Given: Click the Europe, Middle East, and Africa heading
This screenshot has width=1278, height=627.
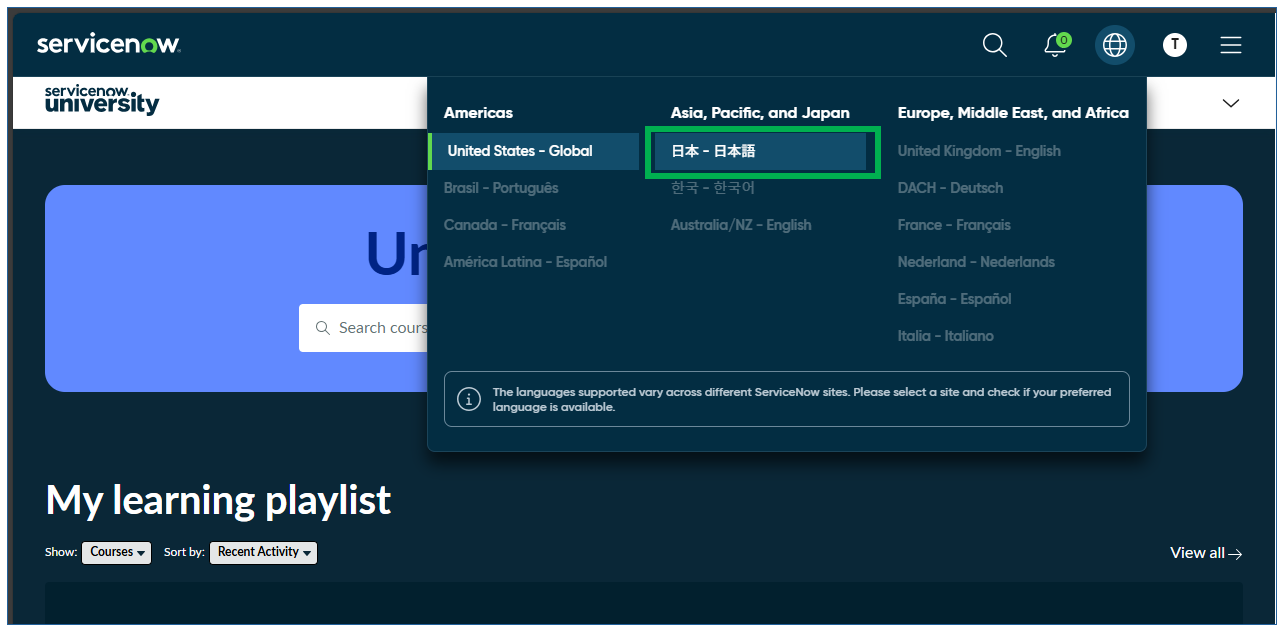Looking at the screenshot, I should pos(1013,113).
